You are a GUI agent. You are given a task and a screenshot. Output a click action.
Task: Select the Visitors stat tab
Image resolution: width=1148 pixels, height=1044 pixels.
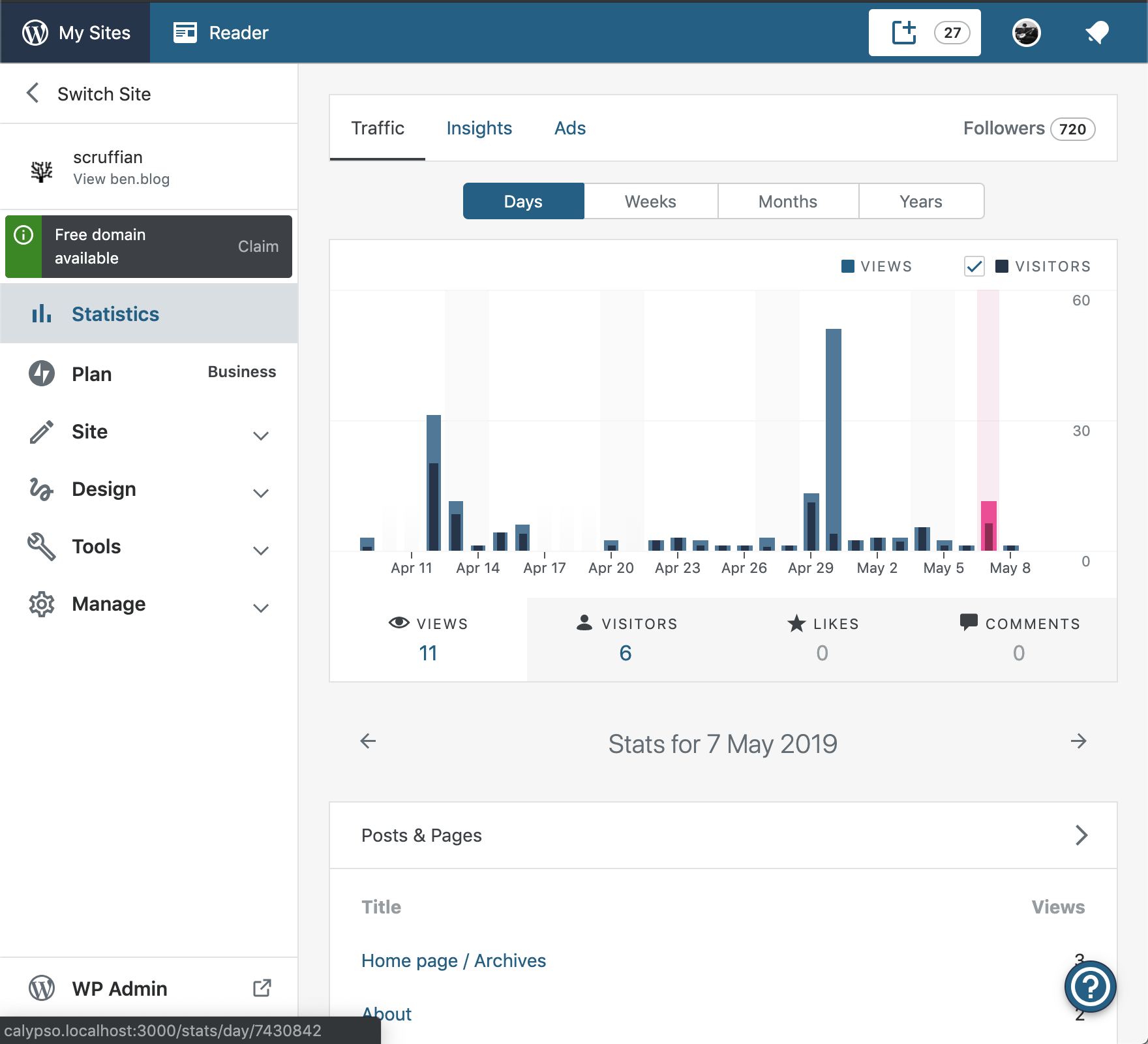(626, 639)
